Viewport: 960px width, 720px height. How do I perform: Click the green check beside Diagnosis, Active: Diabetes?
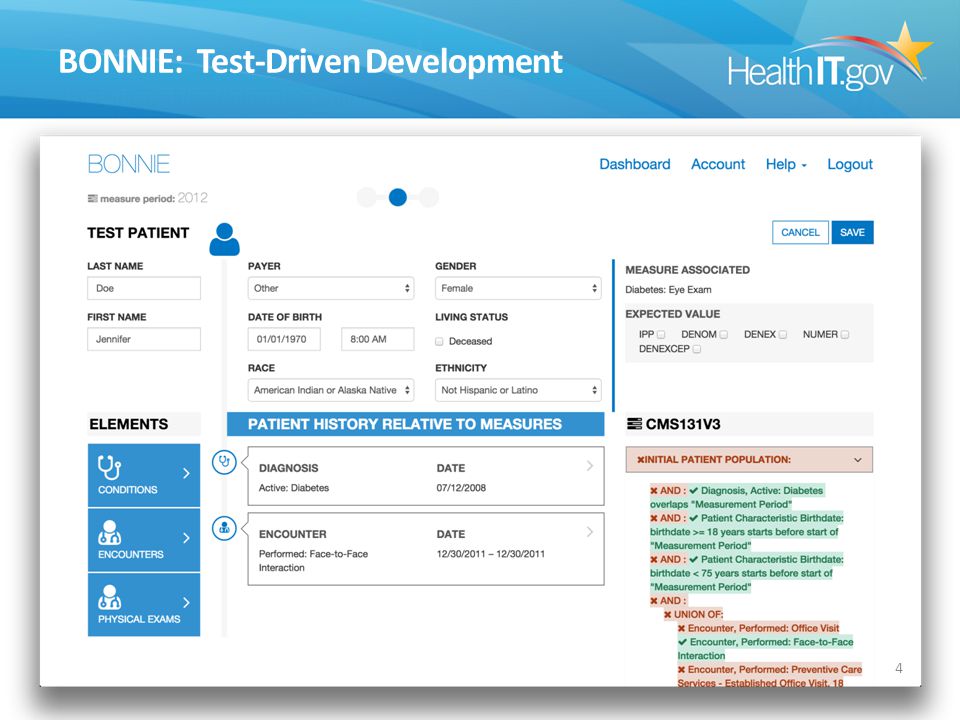click(694, 490)
